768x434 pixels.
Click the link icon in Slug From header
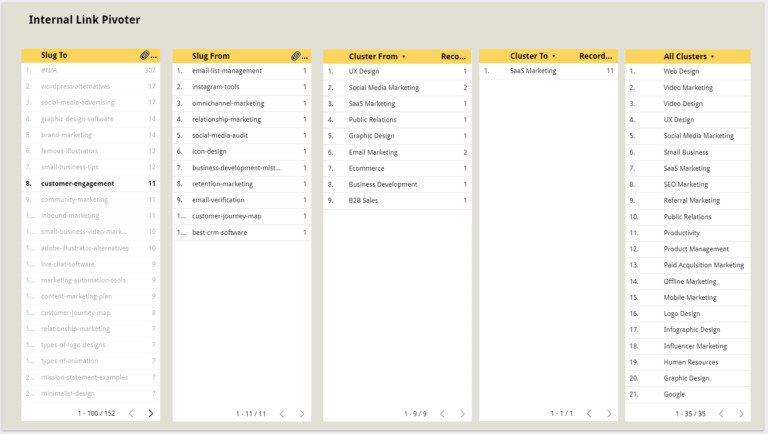tap(296, 56)
